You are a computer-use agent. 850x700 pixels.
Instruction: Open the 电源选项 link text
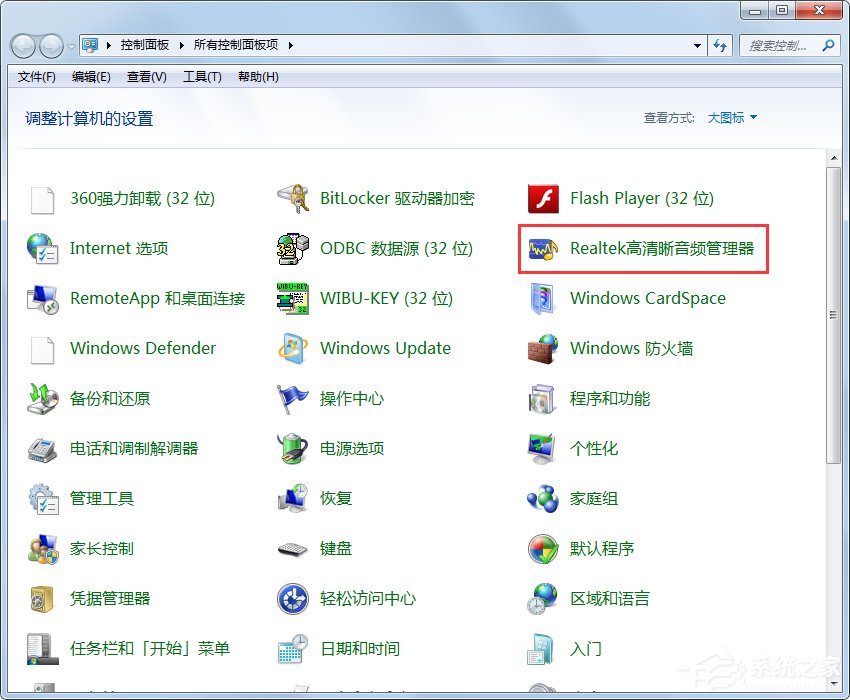coord(352,448)
